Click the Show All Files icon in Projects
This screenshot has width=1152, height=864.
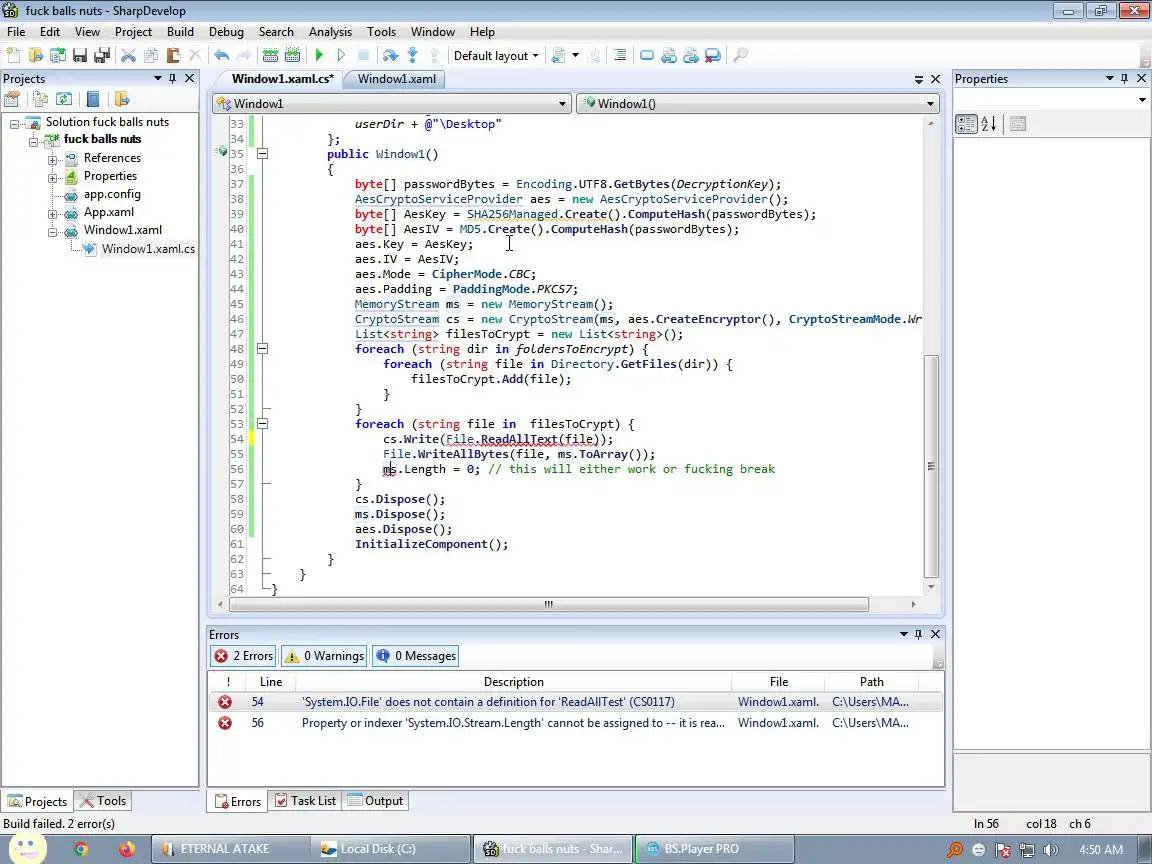(x=40, y=99)
